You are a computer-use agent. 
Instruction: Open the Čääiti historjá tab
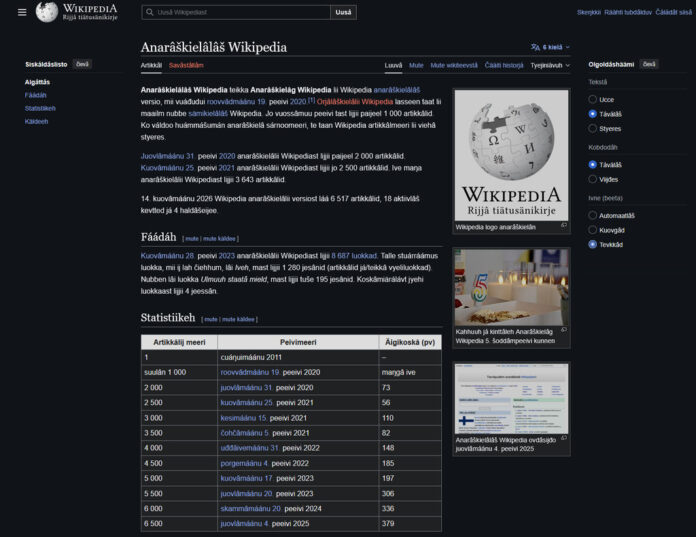(504, 65)
